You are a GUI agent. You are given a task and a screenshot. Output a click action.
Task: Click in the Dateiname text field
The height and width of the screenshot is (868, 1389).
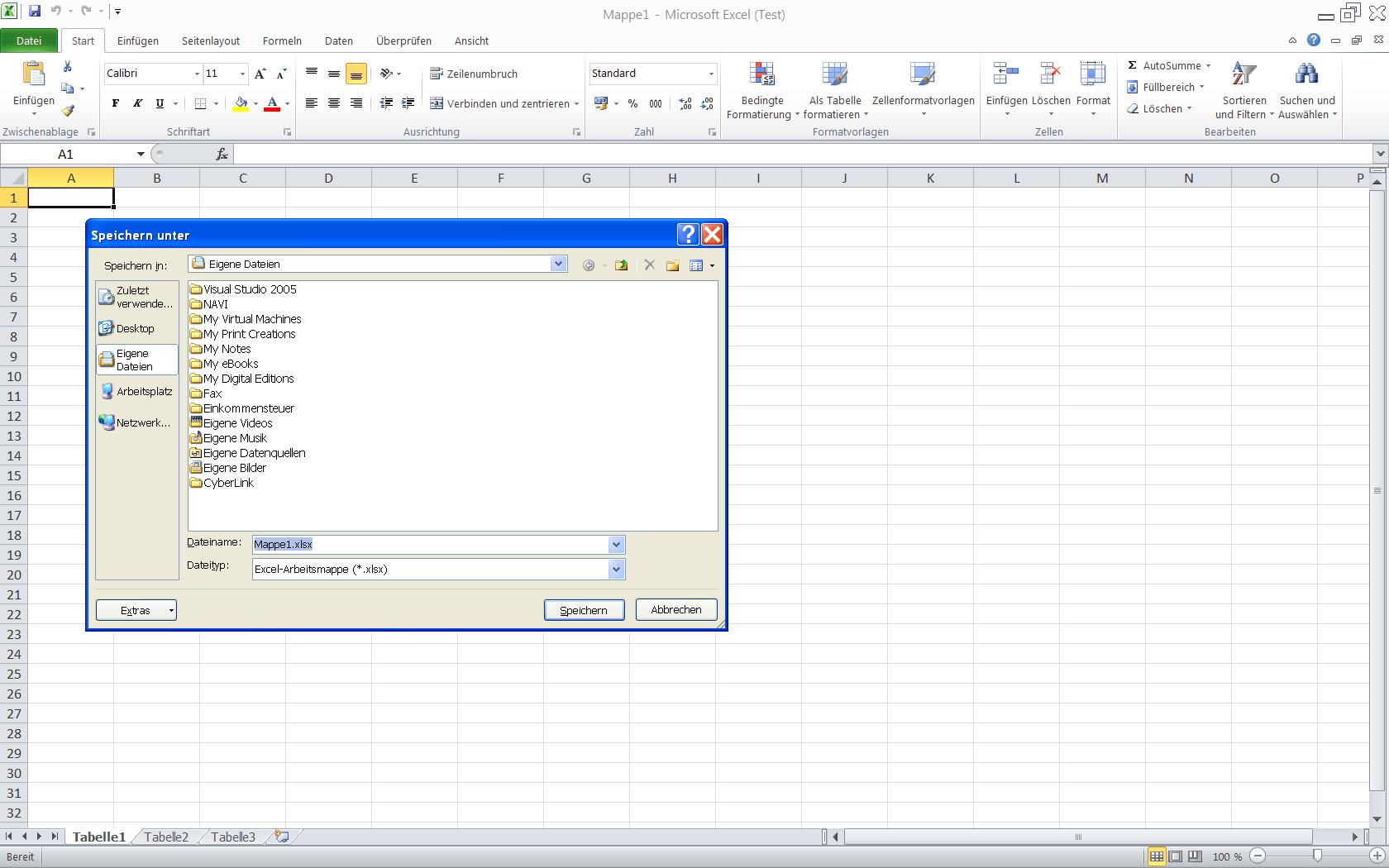pyautogui.click(x=430, y=544)
